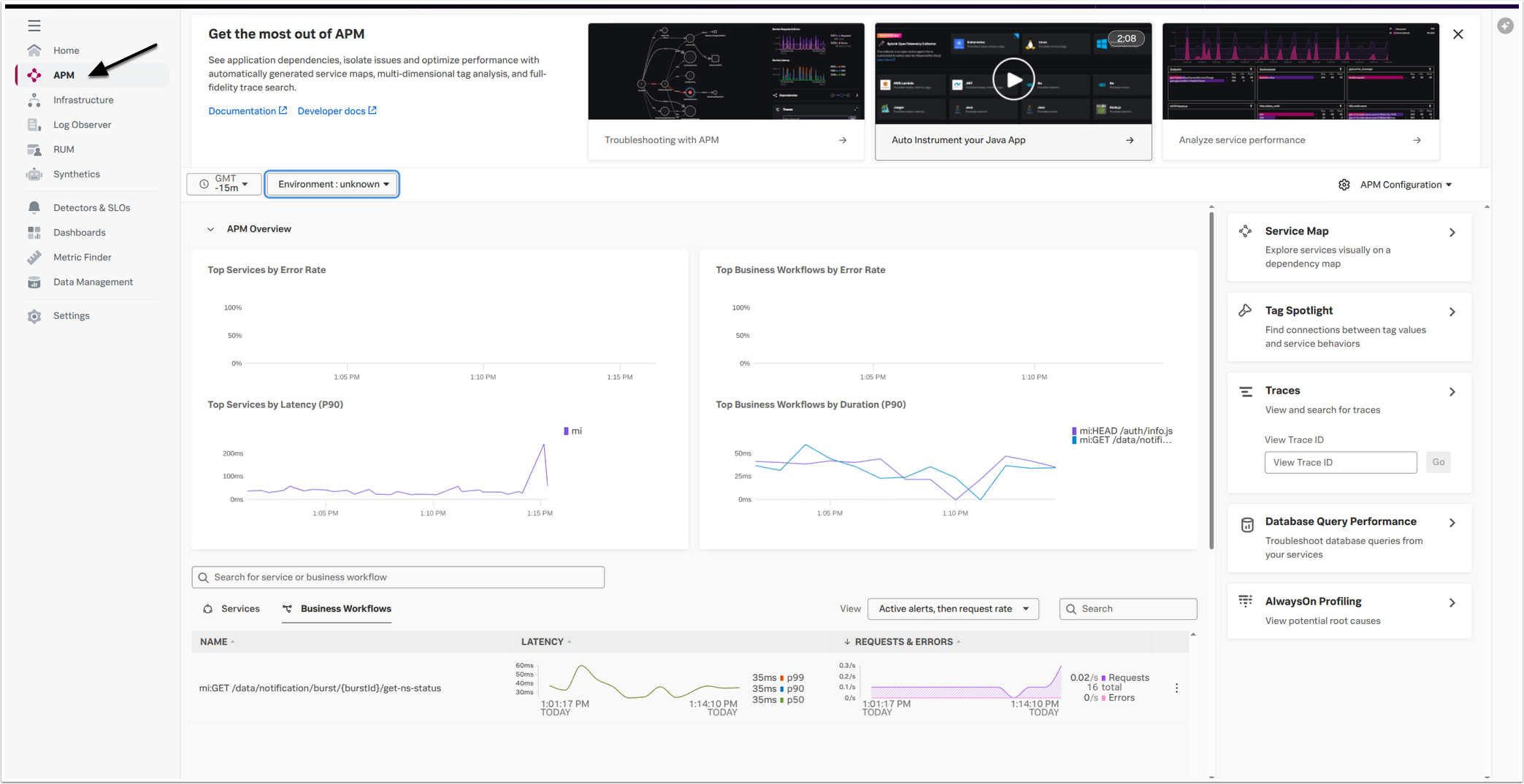Image resolution: width=1524 pixels, height=784 pixels.
Task: Open Metric Finder from sidebar
Action: coord(82,258)
